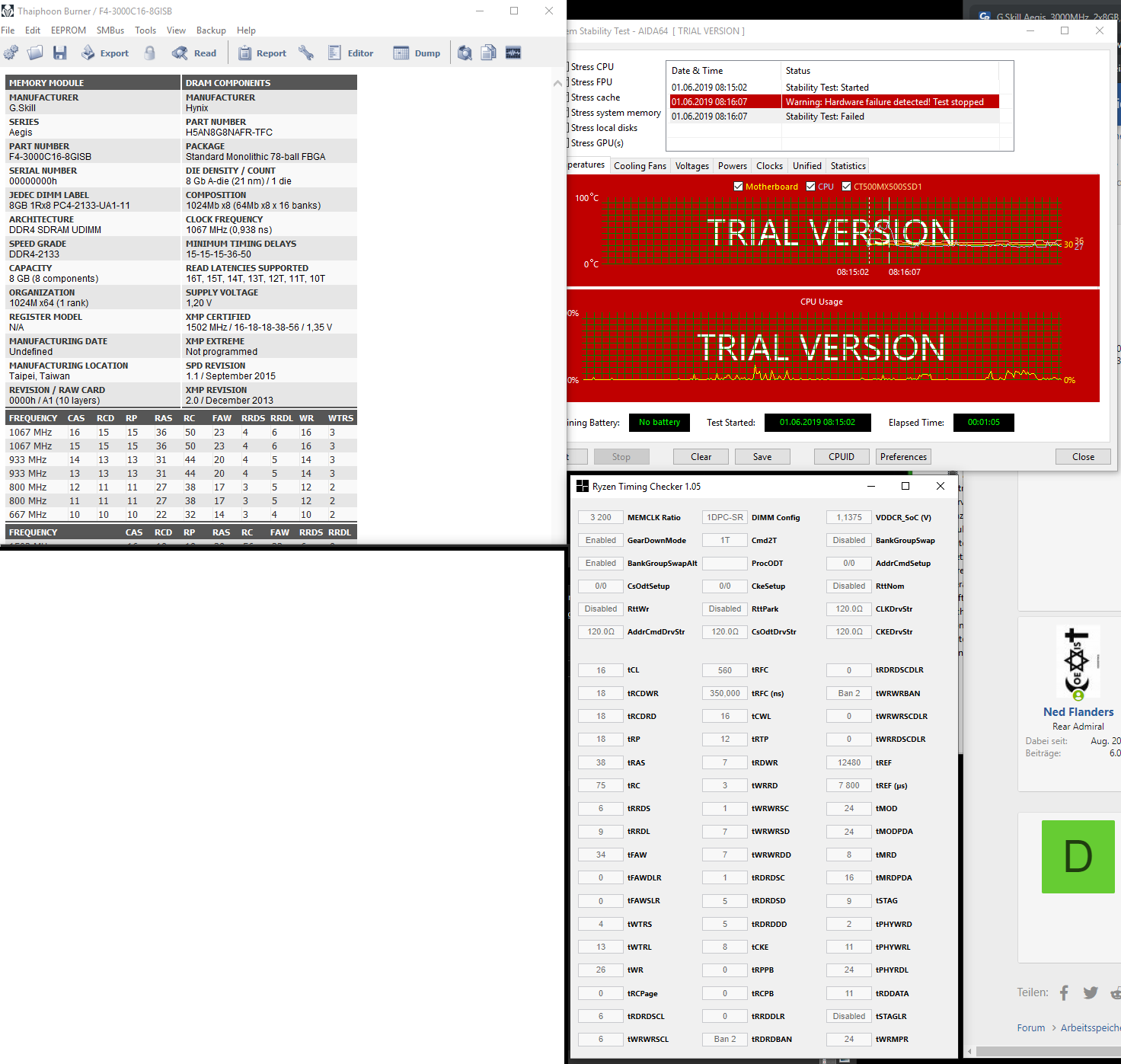Click the tCL value field showing 16
The image size is (1121, 1064).
tap(601, 670)
